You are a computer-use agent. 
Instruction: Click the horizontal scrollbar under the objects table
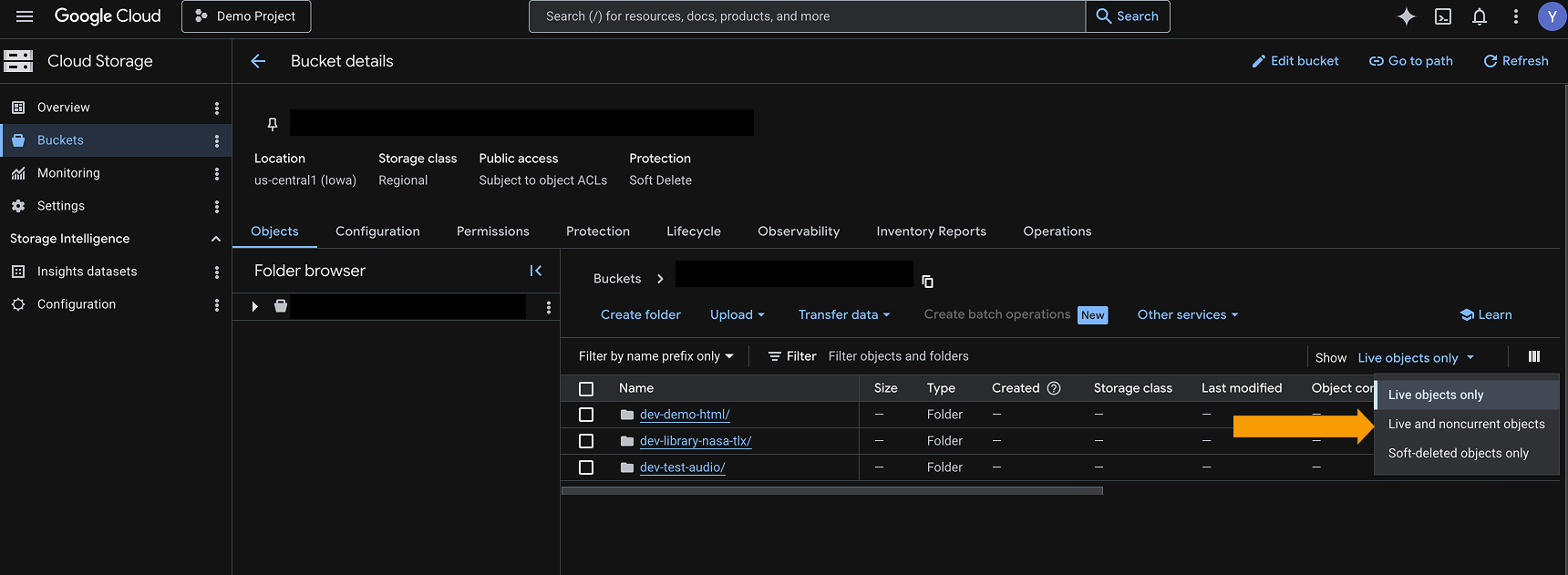coord(832,490)
